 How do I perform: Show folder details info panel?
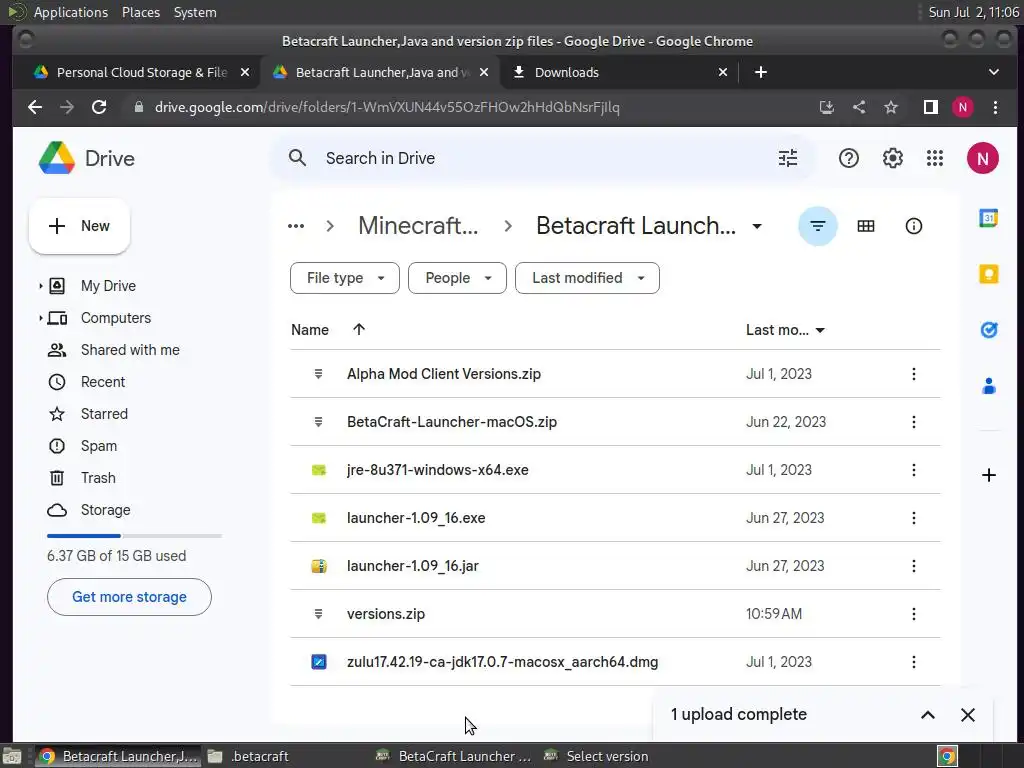tap(913, 226)
